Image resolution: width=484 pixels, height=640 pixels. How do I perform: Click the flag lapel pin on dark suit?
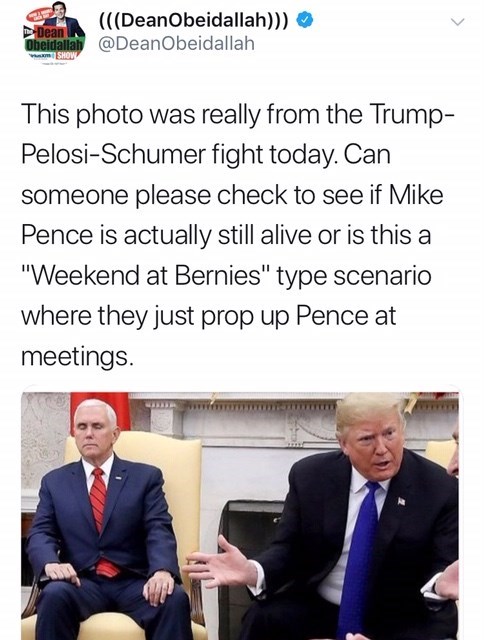click(401, 501)
